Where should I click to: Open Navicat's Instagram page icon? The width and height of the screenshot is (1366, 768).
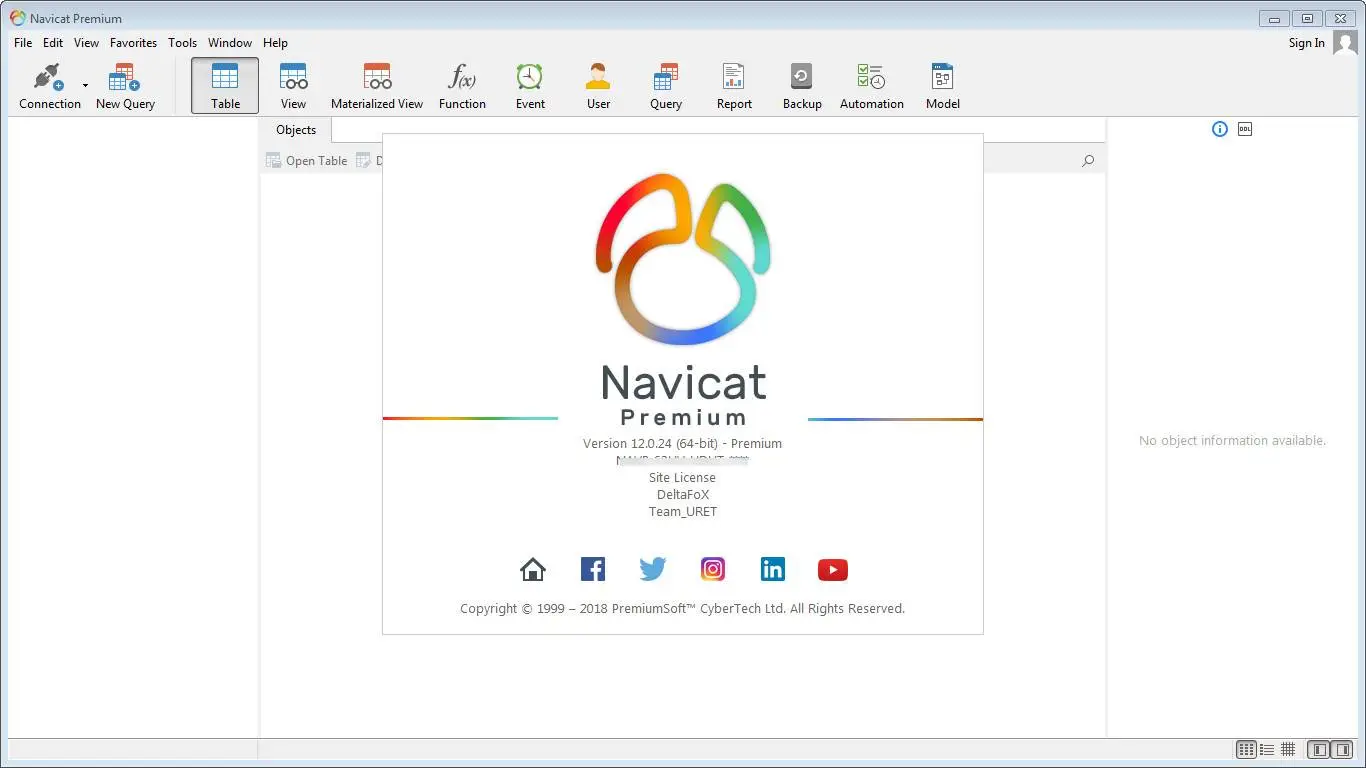pos(713,570)
